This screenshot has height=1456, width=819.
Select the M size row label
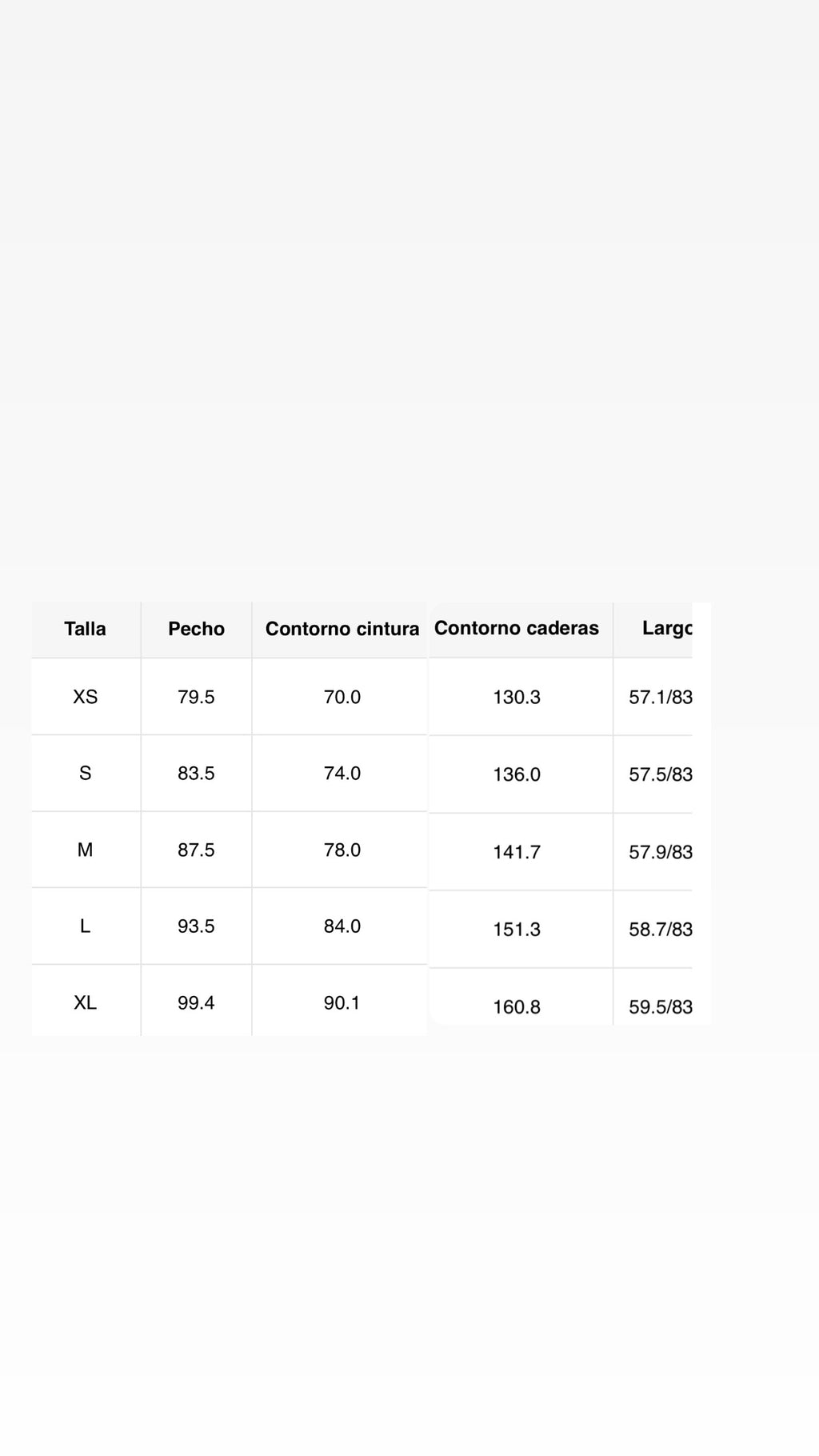coord(85,850)
